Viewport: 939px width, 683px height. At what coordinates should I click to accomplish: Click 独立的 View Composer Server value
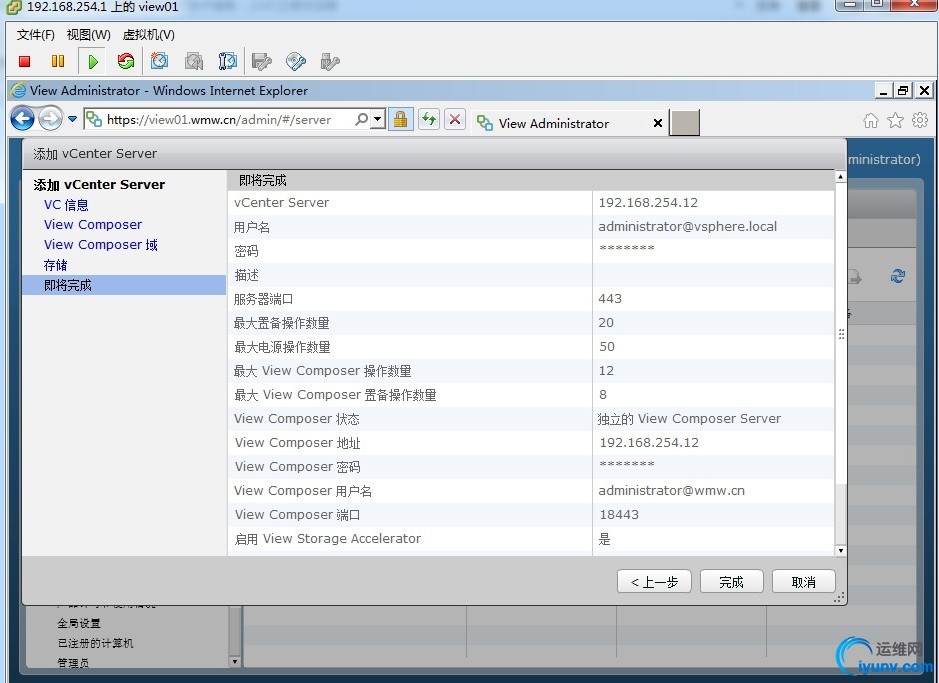[x=689, y=418]
